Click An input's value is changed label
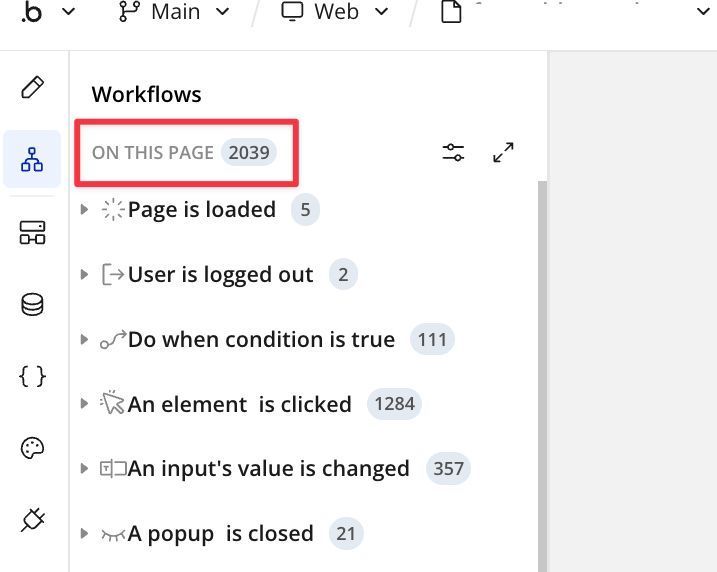 pos(268,469)
